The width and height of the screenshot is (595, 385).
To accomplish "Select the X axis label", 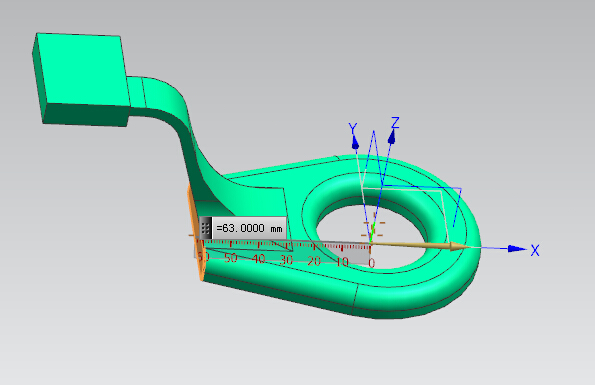I will 535,250.
